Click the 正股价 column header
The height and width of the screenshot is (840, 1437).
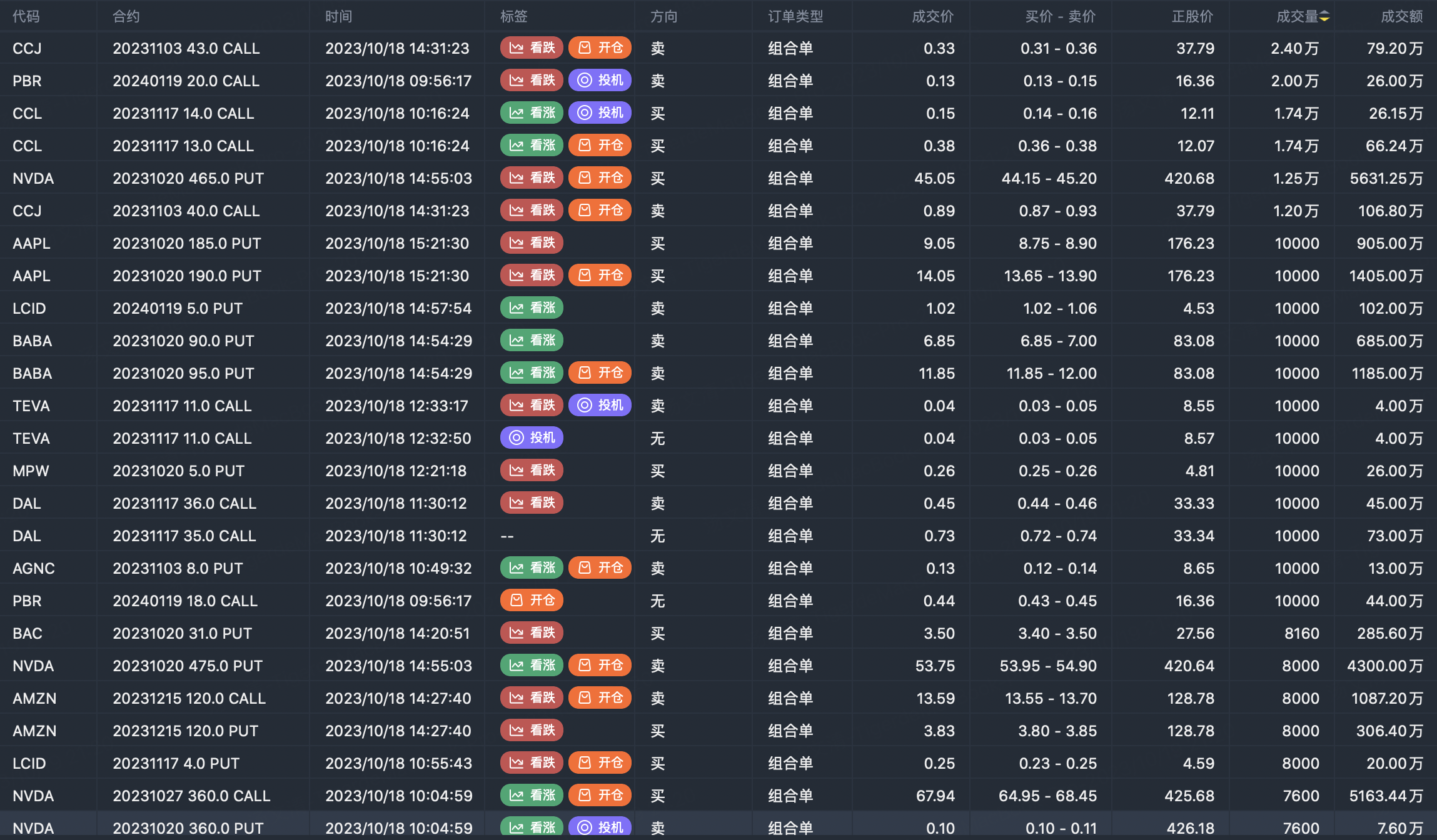pyautogui.click(x=1192, y=17)
